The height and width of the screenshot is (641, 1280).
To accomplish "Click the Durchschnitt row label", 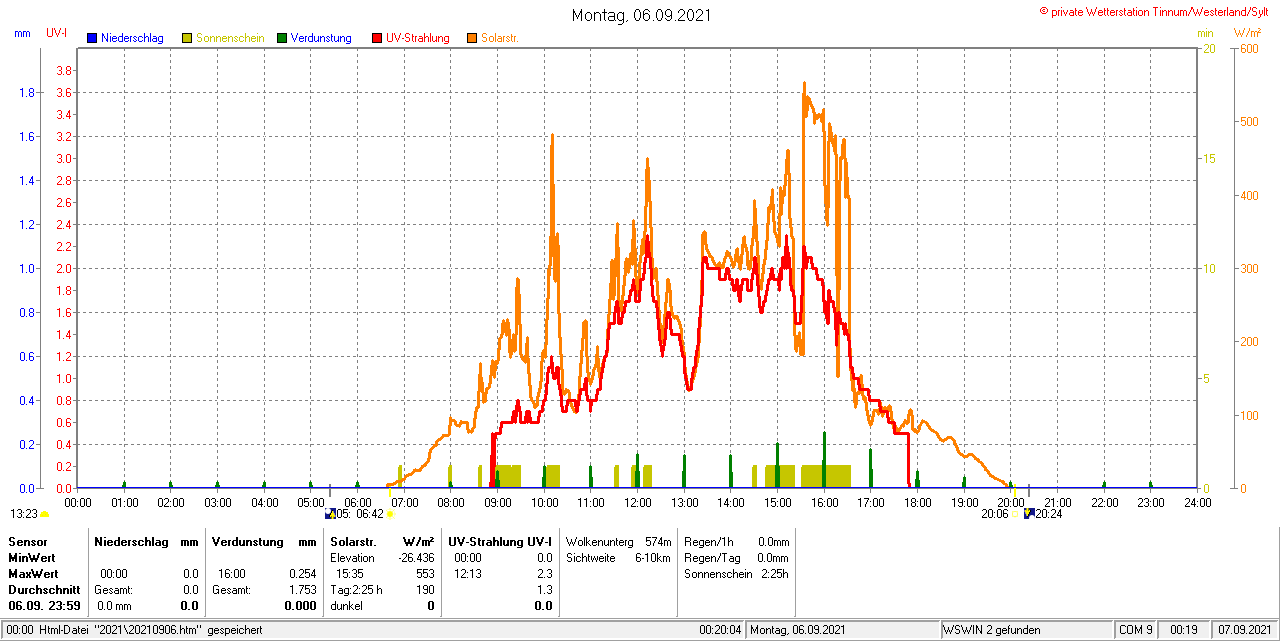I will click(x=44, y=589).
